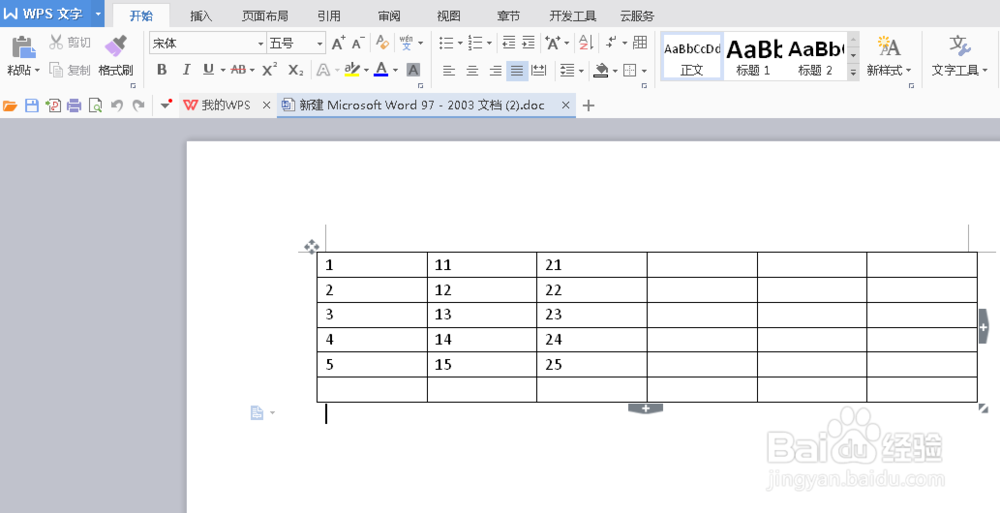Screen dimensions: 1000x513
Task: Toggle justify alignment
Action: coord(517,70)
